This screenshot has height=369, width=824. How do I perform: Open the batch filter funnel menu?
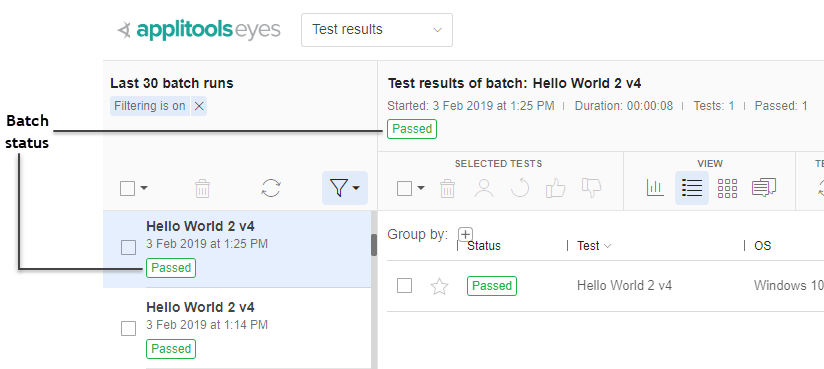point(345,188)
